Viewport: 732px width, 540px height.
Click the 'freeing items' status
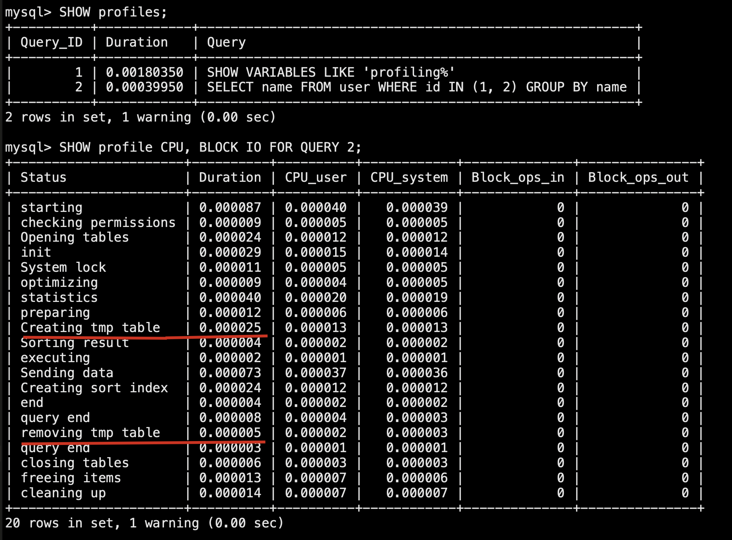(x=71, y=478)
